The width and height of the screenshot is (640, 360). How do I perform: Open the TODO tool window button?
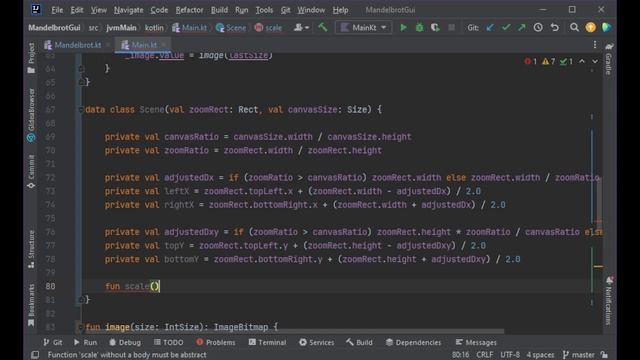point(168,342)
